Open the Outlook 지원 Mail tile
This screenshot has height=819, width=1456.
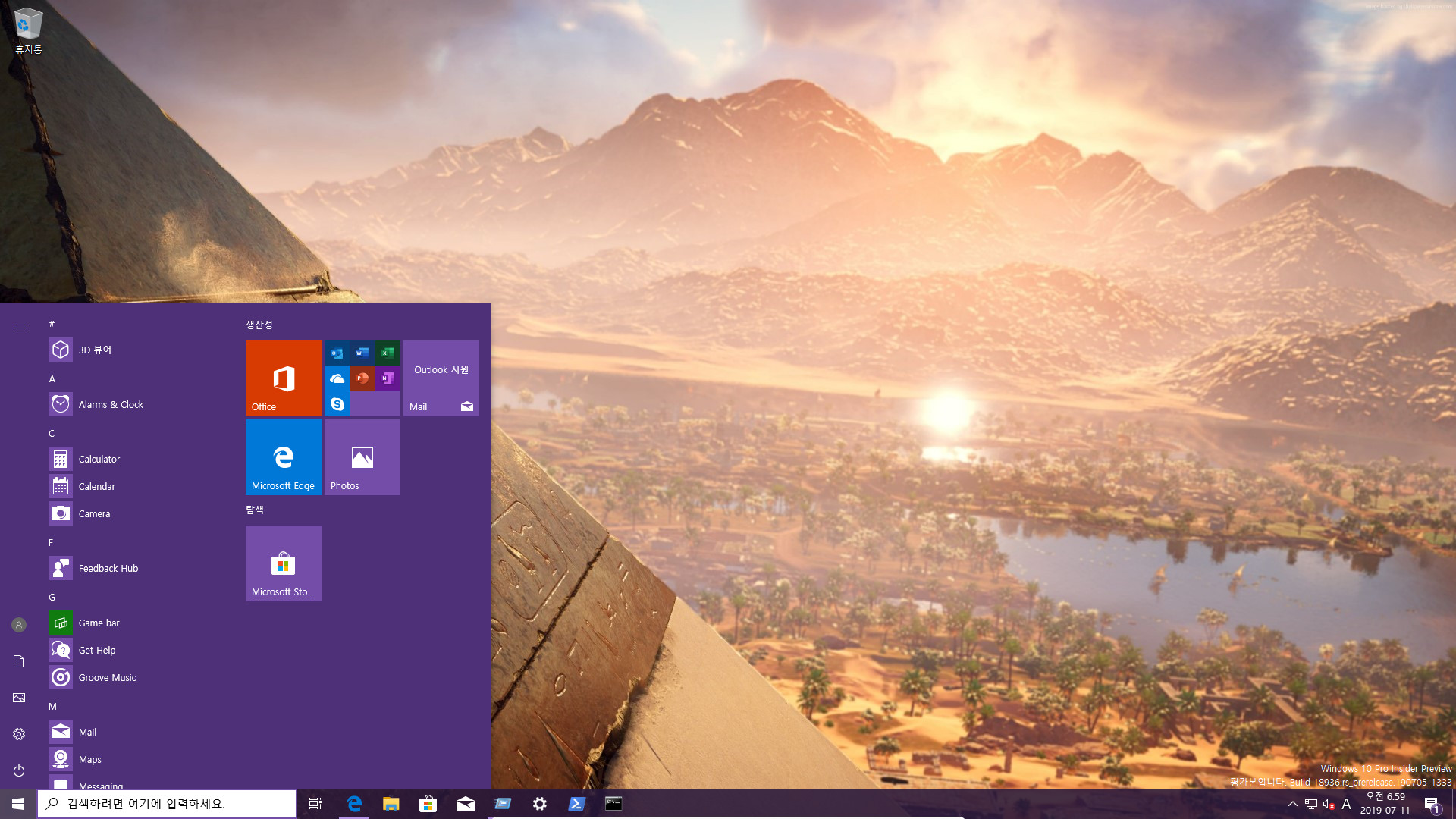[441, 378]
